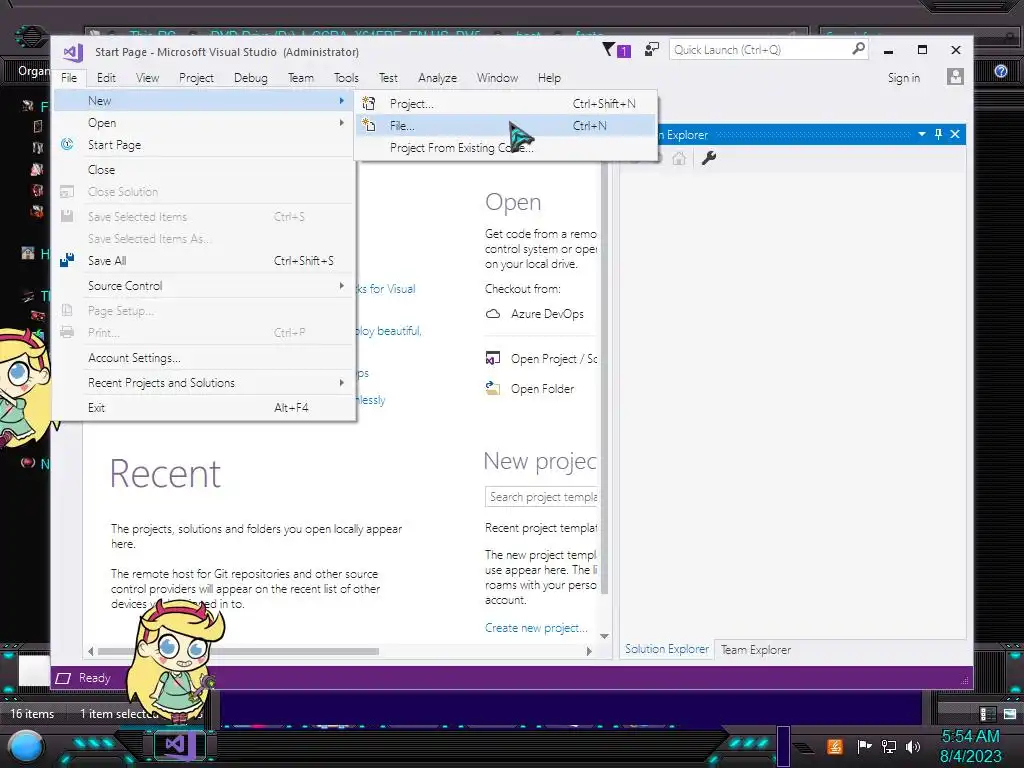The image size is (1024, 768).
Task: Open the Test menu
Action: pos(388,78)
